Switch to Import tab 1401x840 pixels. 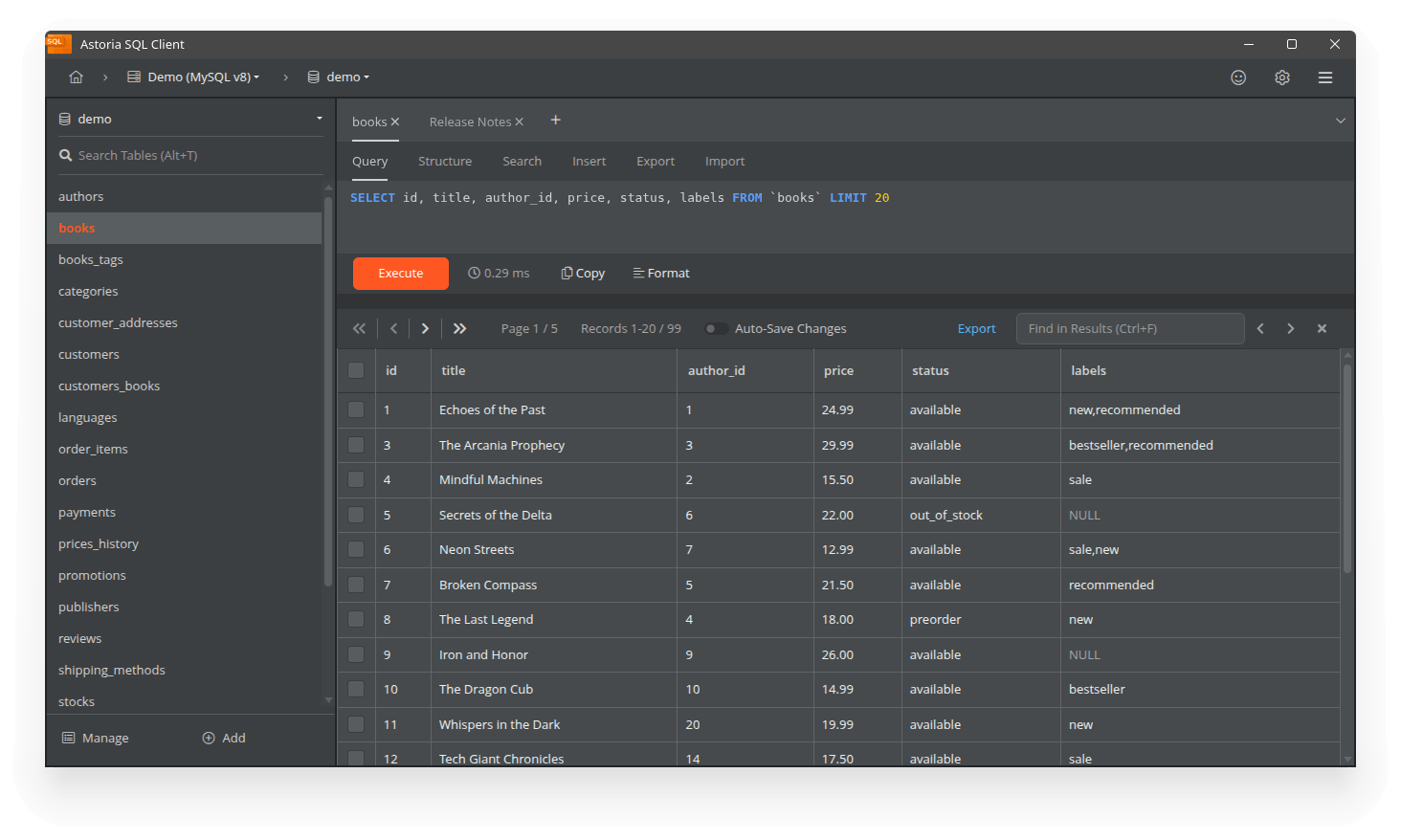coord(724,161)
